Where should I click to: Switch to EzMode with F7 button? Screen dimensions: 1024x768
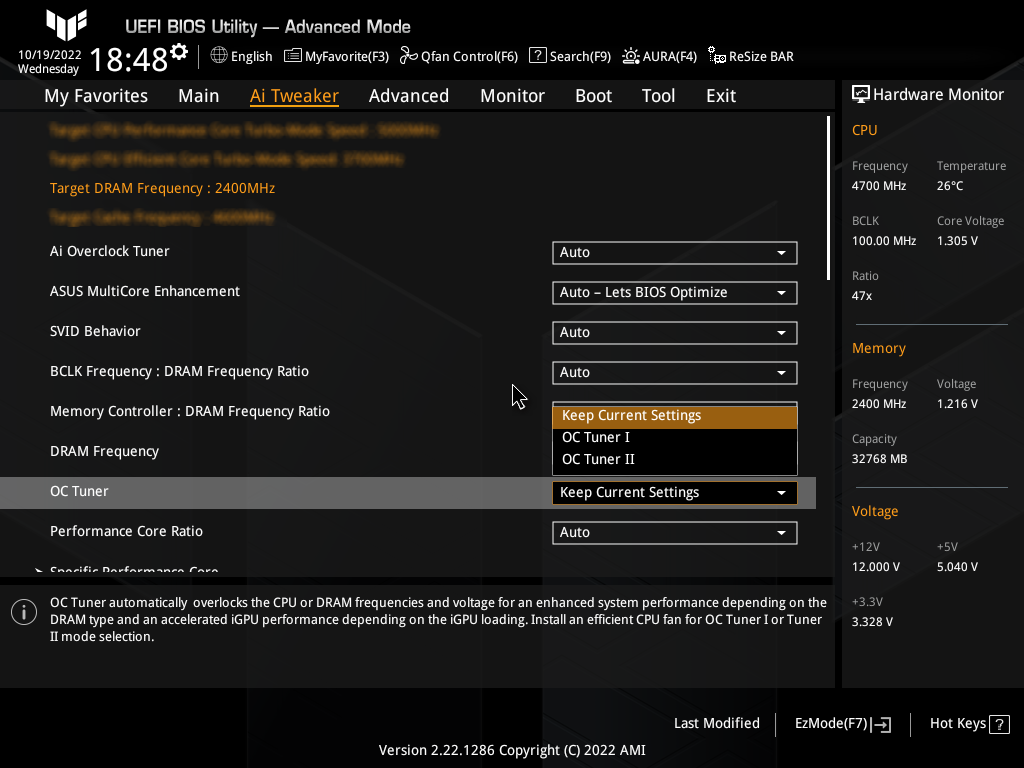(x=841, y=723)
